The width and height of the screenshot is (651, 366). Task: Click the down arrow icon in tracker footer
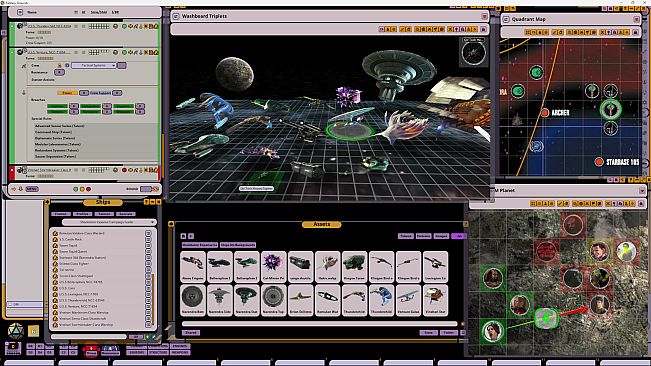pyautogui.click(x=20, y=189)
